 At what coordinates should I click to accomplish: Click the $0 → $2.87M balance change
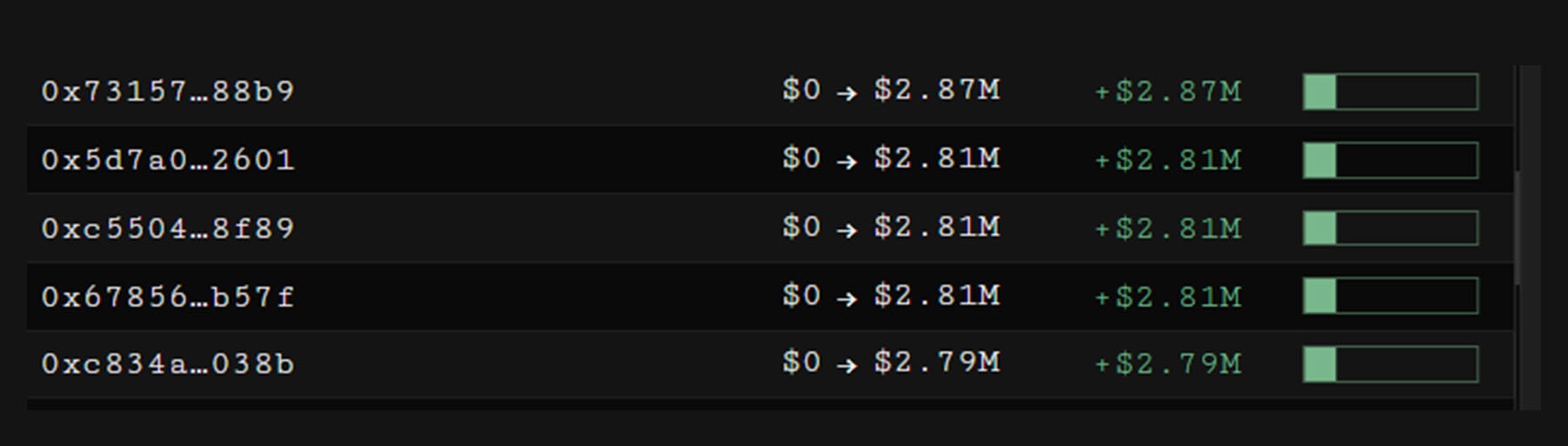[x=891, y=91]
